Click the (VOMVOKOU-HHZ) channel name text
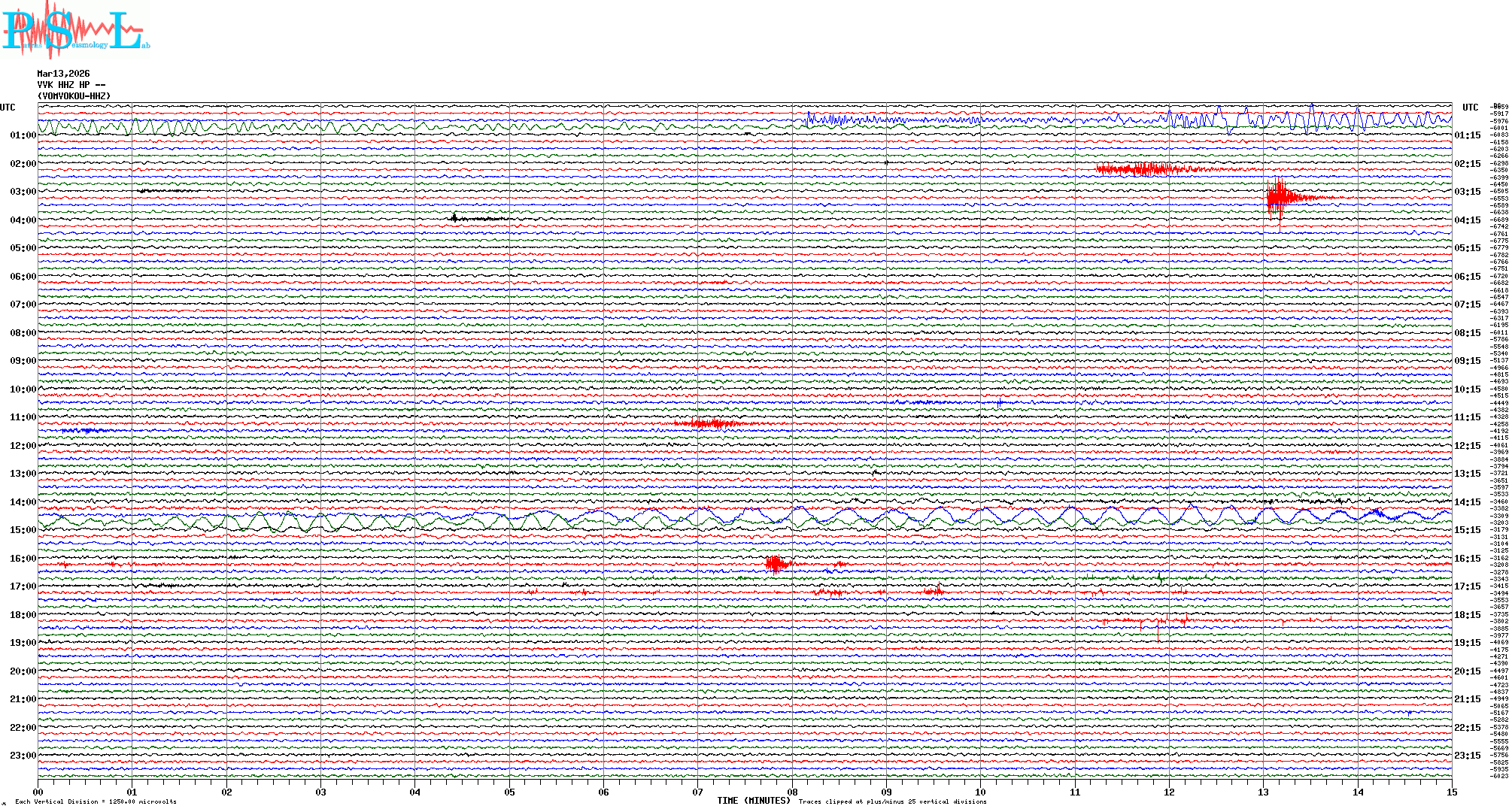Screen dimensions: 1512x812 tap(74, 96)
